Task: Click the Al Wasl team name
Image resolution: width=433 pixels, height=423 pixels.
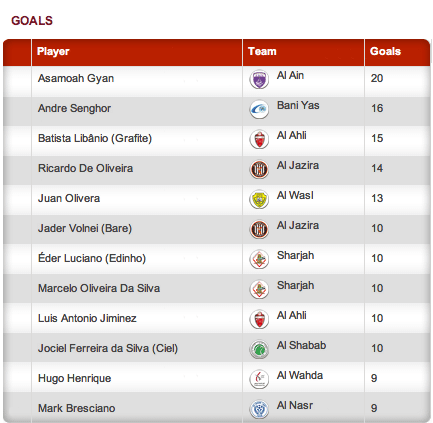Action: pyautogui.click(x=295, y=195)
